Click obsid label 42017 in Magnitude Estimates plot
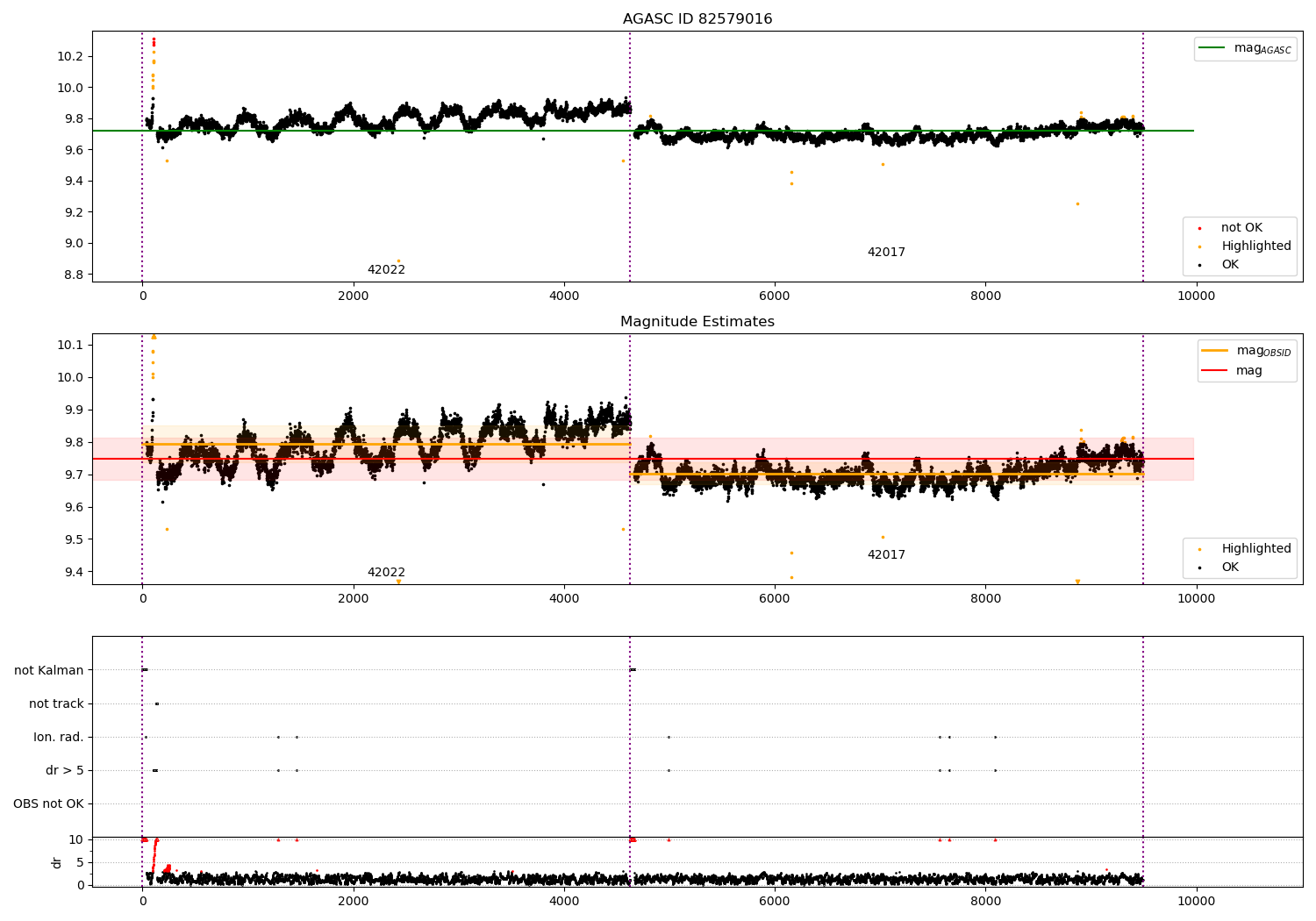The width and height of the screenshot is (1316, 921). (886, 555)
